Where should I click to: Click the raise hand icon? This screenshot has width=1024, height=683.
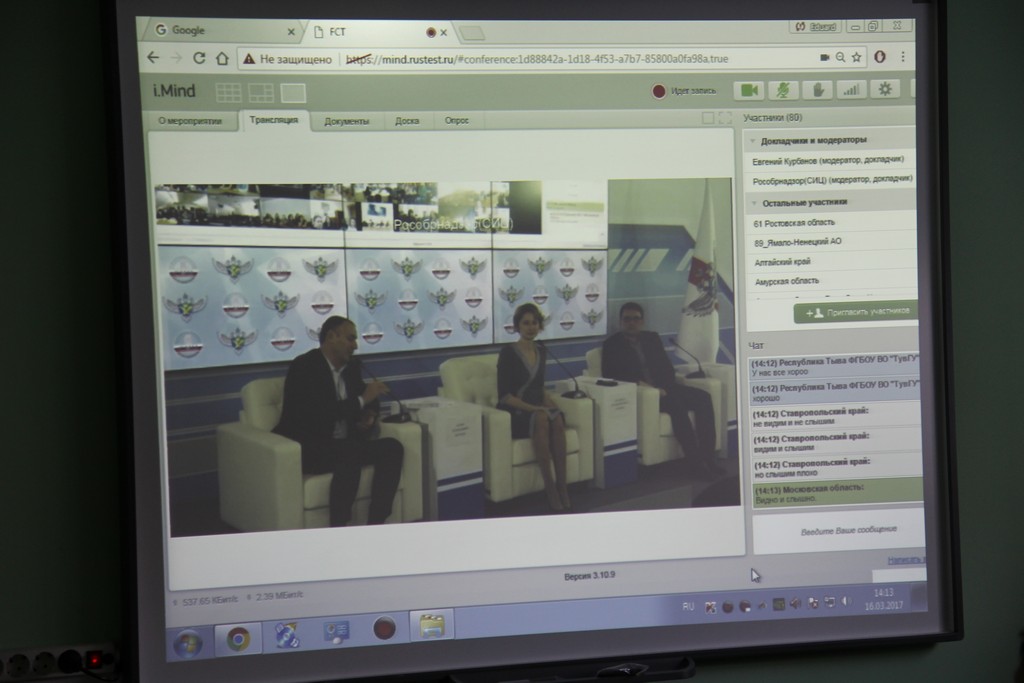click(817, 90)
